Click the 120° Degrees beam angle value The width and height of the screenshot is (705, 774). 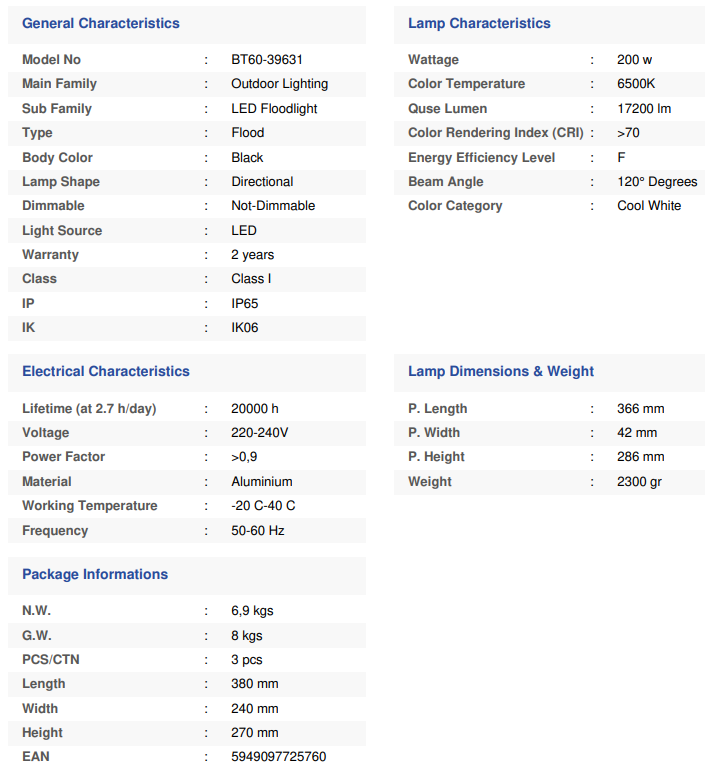tap(657, 181)
